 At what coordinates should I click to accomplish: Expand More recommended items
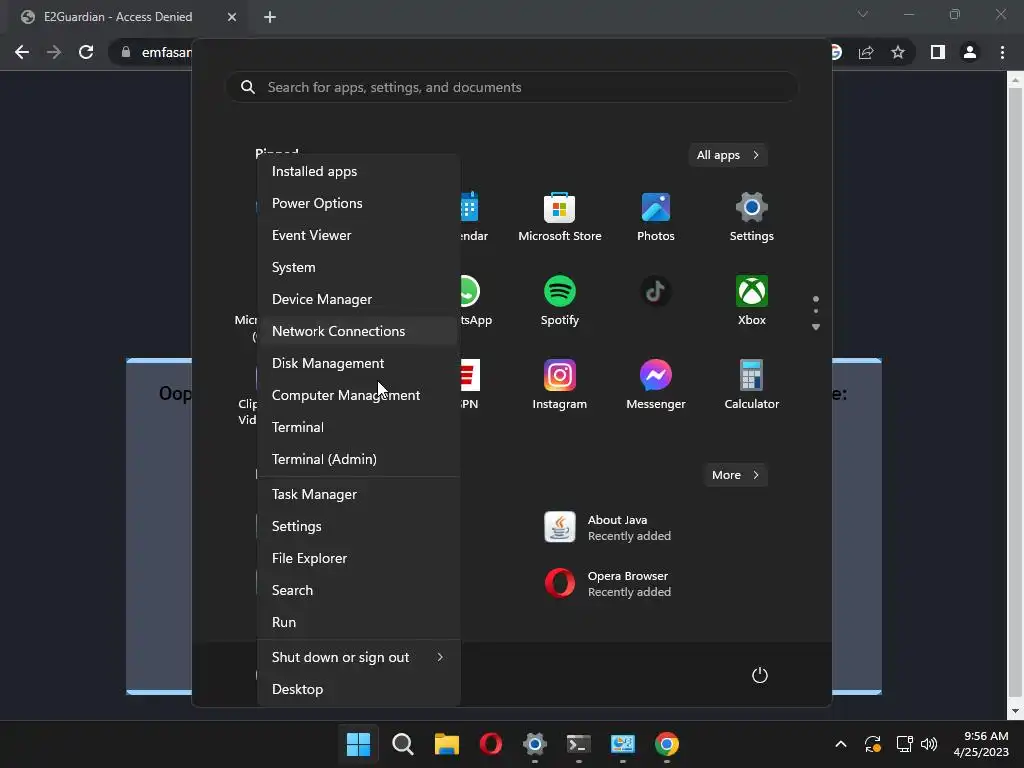pos(735,475)
